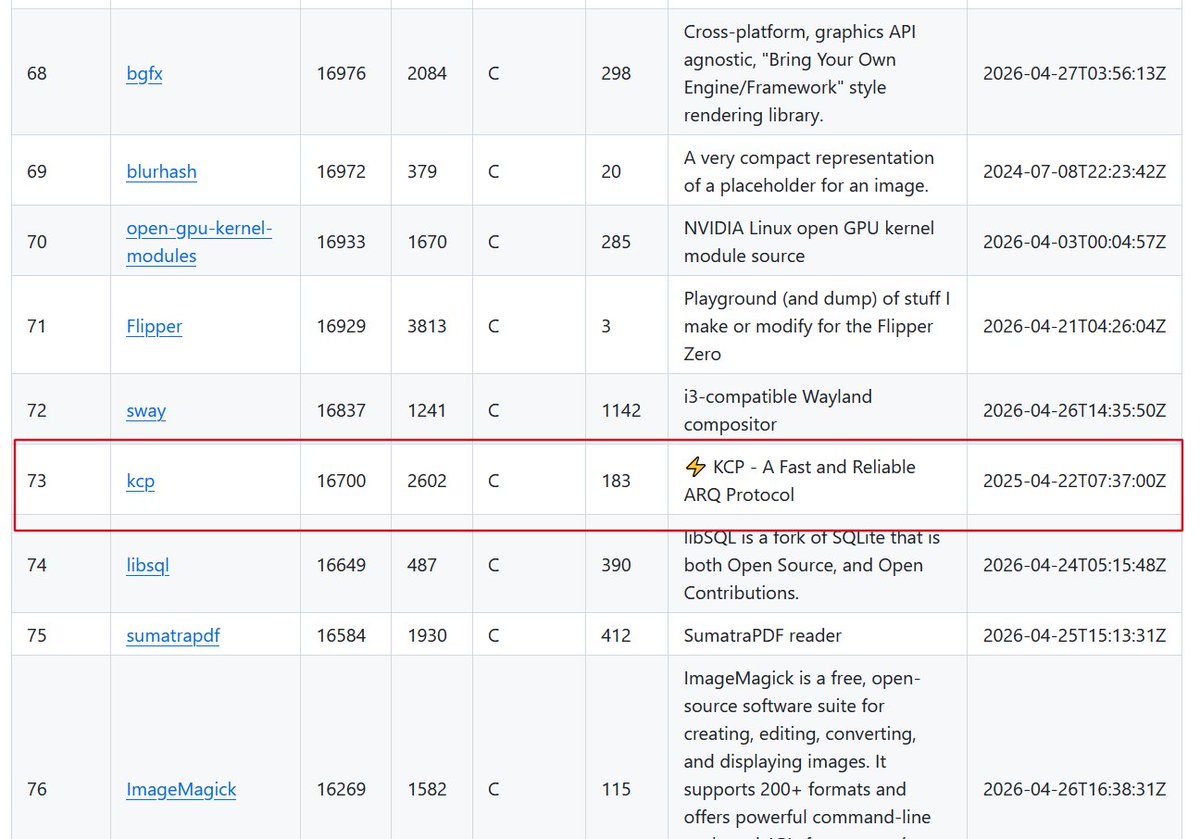This screenshot has height=839, width=1200.
Task: Click timestamp 2026-04-03T00:04:57Z
Action: pyautogui.click(x=1074, y=242)
